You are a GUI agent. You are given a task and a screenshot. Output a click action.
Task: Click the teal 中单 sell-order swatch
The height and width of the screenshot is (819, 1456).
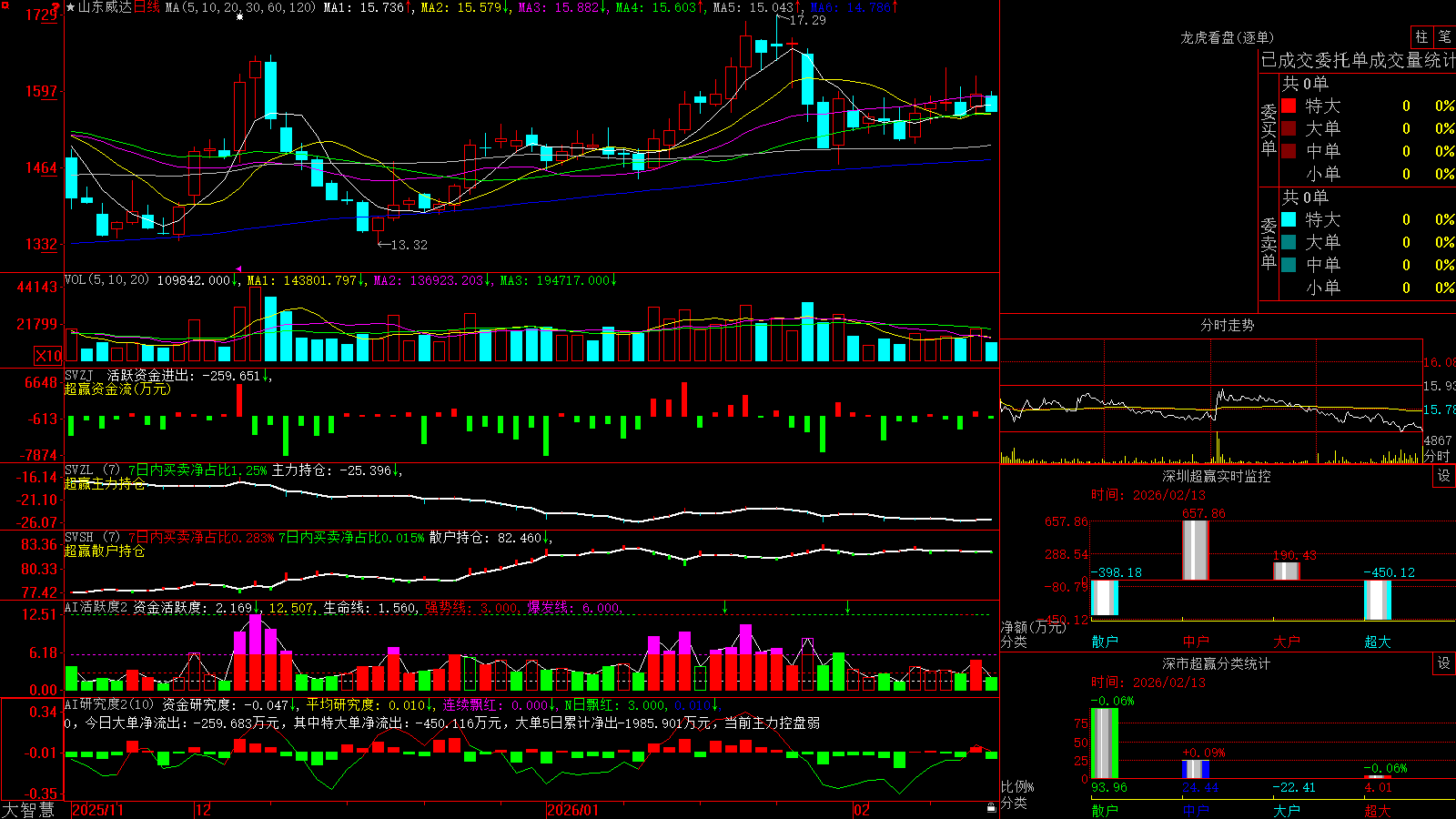(1289, 265)
